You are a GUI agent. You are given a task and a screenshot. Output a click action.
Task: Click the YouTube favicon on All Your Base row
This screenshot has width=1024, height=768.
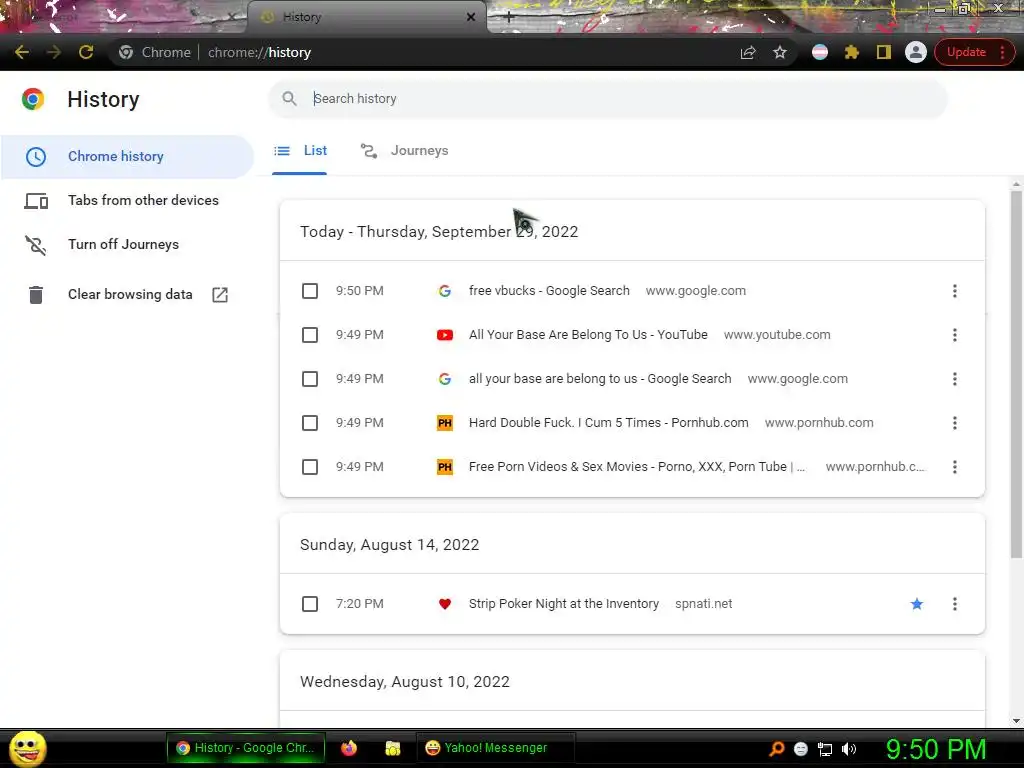pos(445,335)
